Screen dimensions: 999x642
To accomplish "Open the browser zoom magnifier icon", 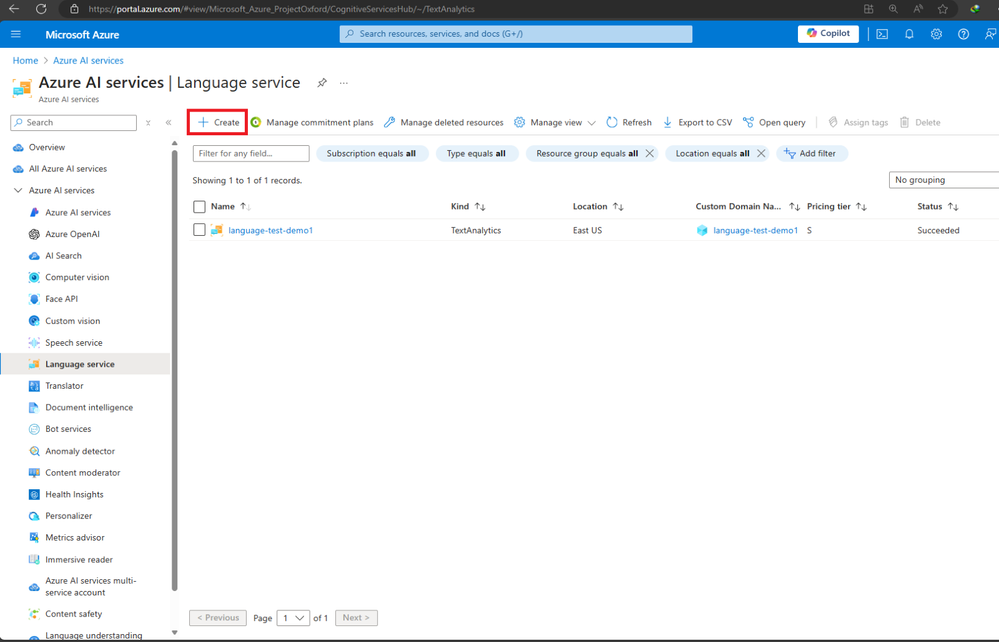I will tap(893, 9).
